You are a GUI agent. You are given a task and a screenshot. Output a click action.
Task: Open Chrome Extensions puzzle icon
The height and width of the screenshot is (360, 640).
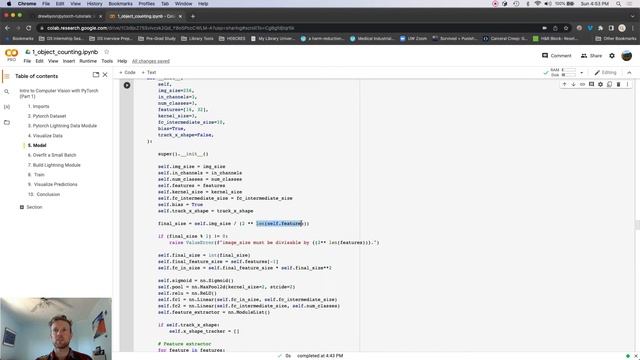pos(600,28)
